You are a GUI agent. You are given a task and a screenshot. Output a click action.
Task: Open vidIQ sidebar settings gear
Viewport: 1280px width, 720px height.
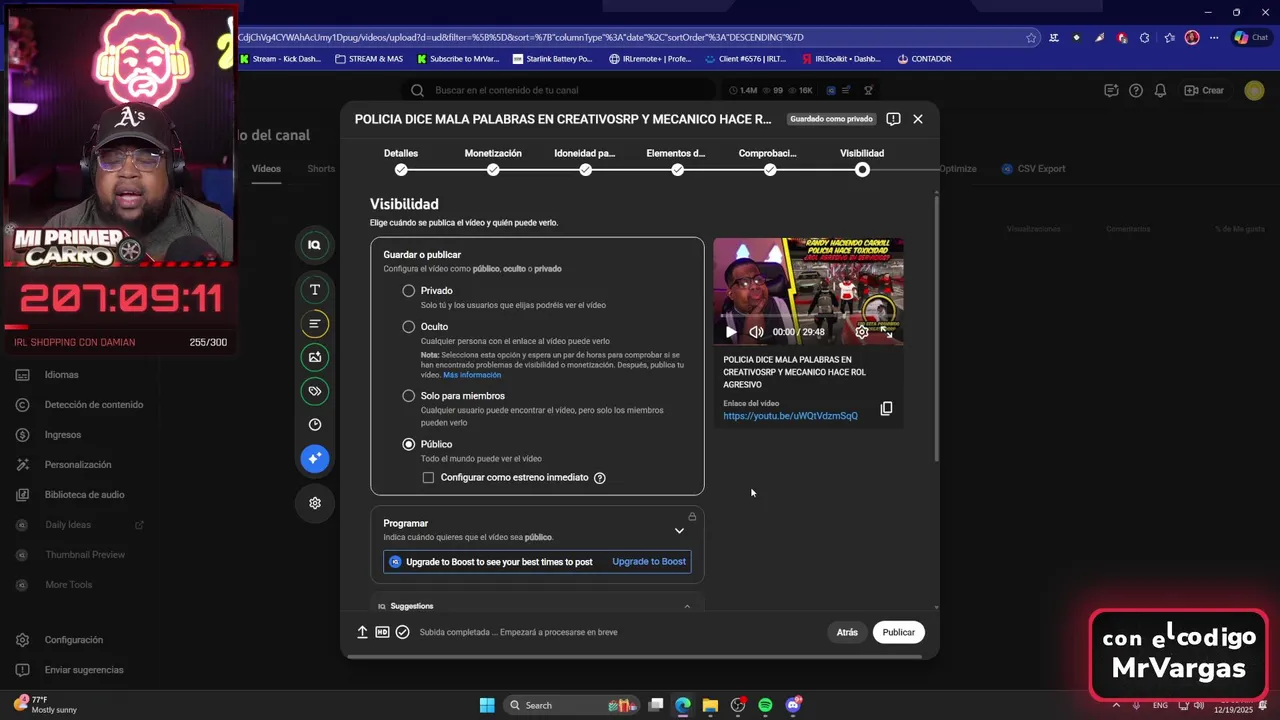click(314, 503)
